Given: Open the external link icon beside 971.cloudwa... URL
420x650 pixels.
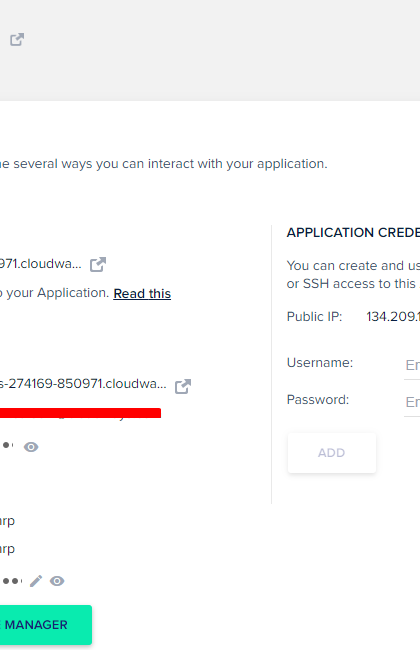Looking at the screenshot, I should pos(98,264).
